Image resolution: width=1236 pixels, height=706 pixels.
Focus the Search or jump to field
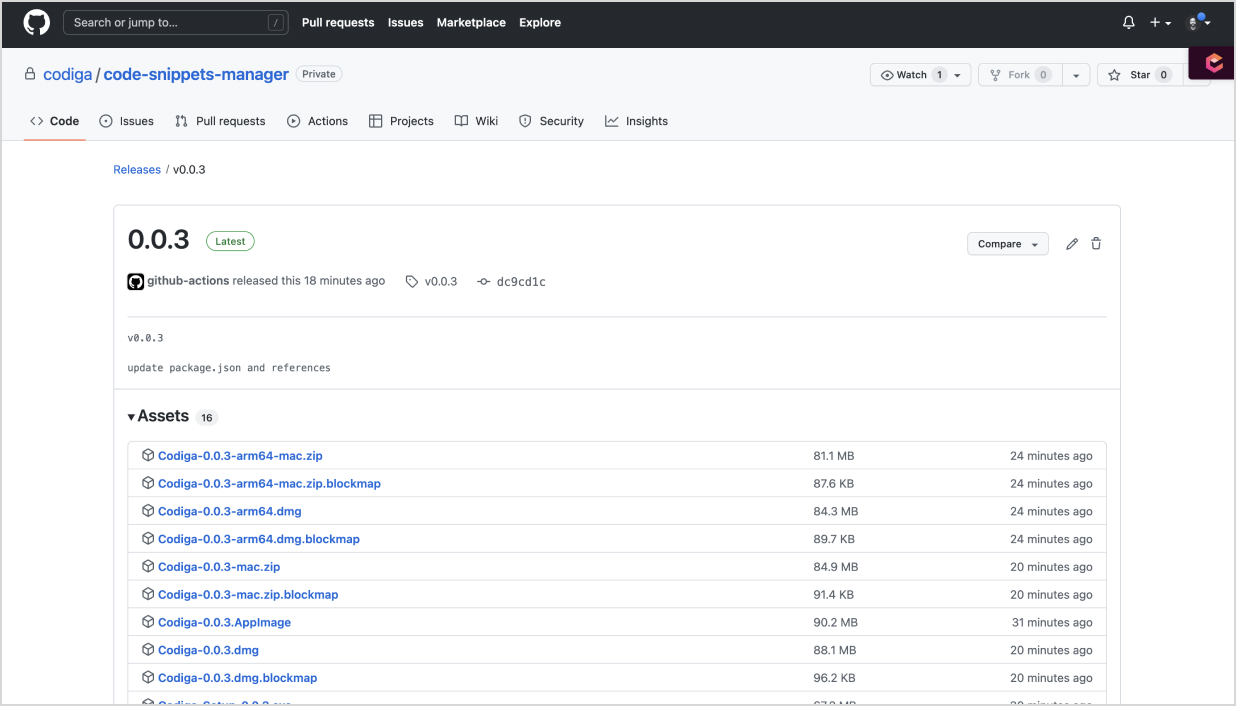(176, 22)
